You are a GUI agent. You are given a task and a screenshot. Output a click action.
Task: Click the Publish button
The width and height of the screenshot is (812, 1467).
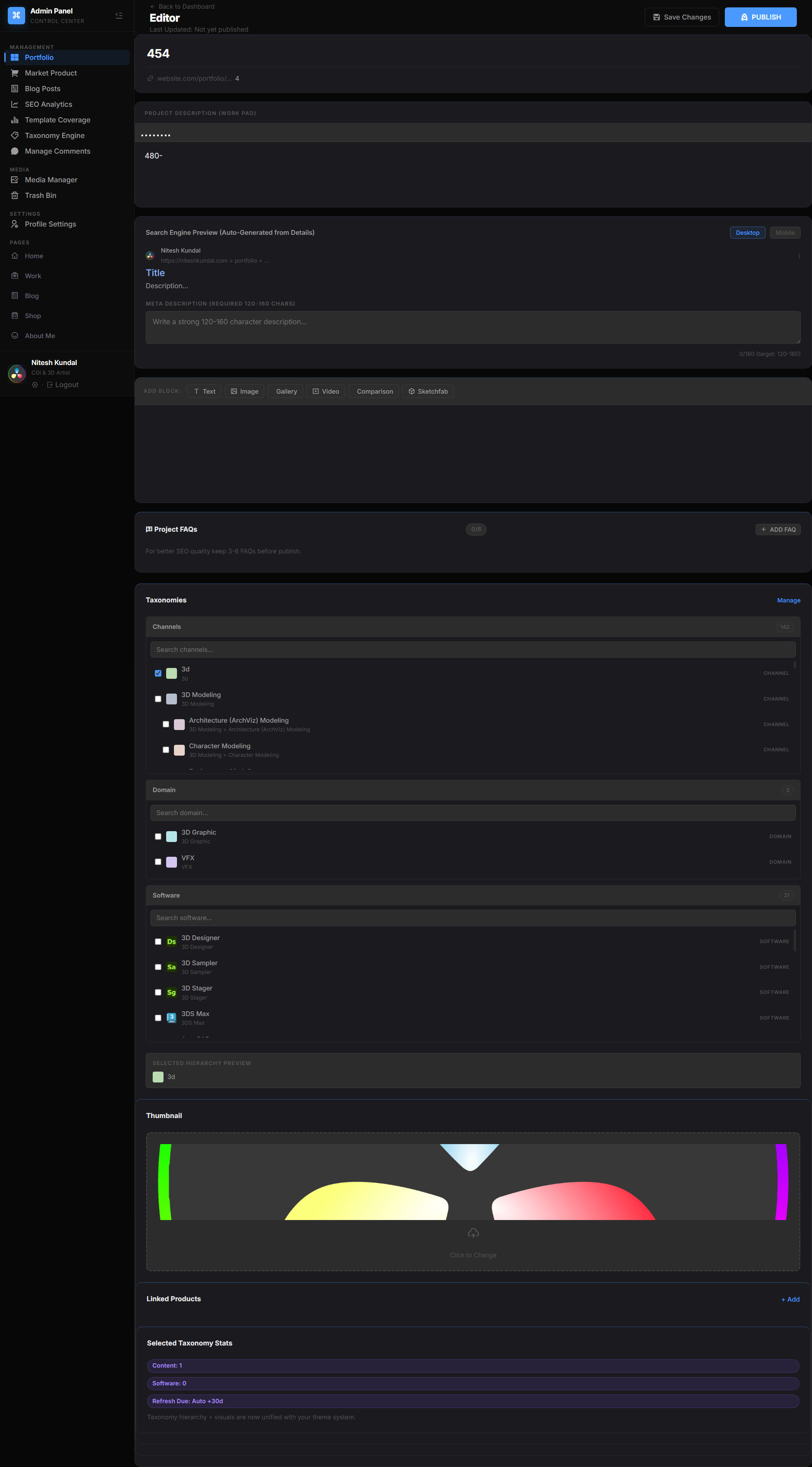point(760,17)
